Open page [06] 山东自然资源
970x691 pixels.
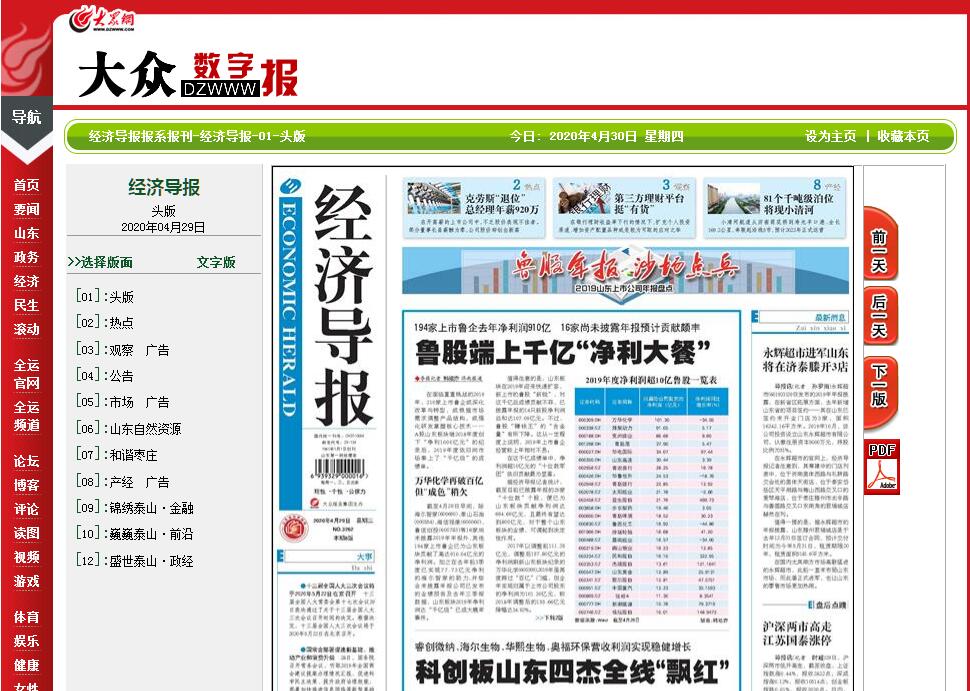[x=129, y=428]
